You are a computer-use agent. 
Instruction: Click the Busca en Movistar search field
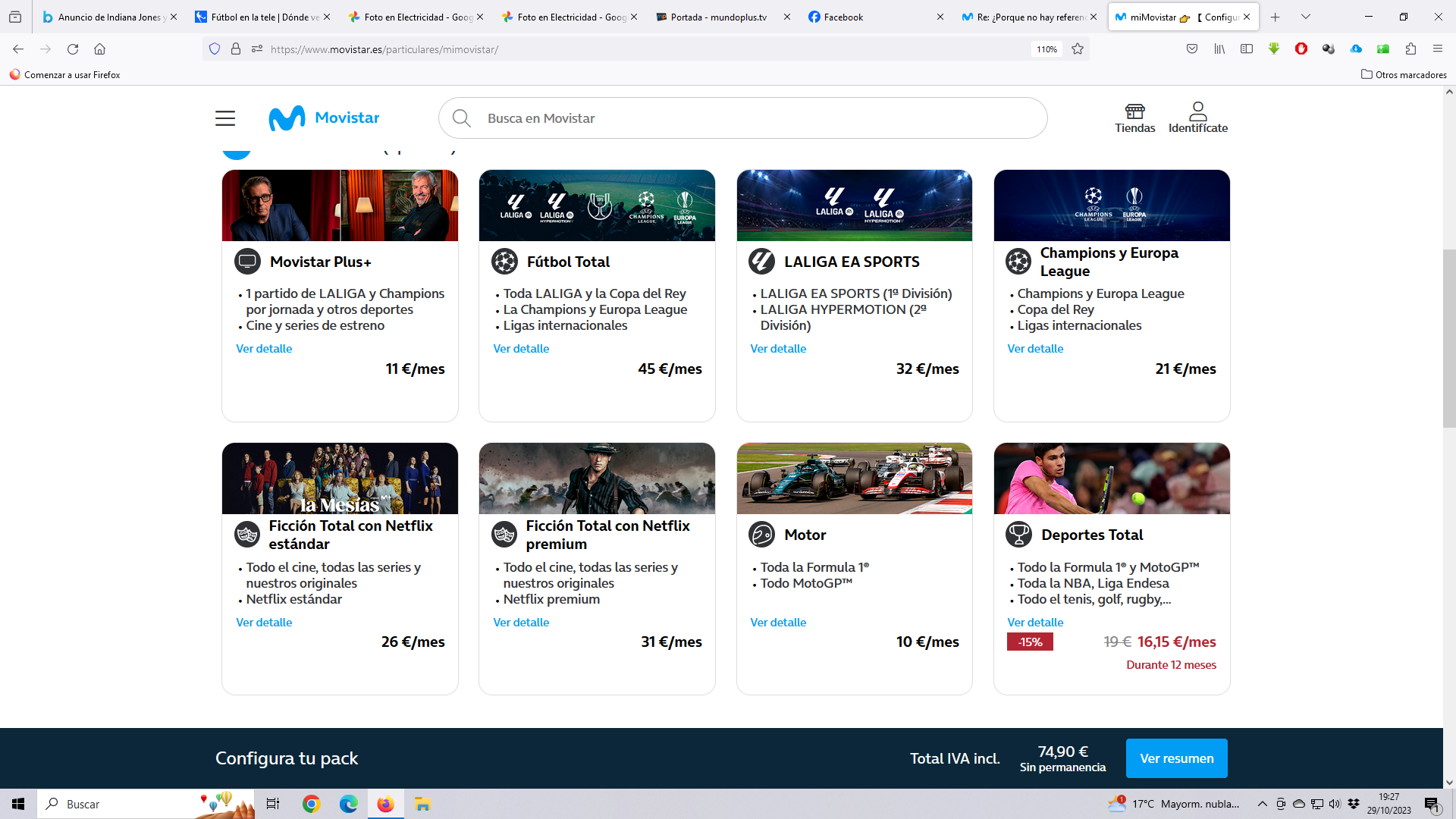[x=742, y=118]
